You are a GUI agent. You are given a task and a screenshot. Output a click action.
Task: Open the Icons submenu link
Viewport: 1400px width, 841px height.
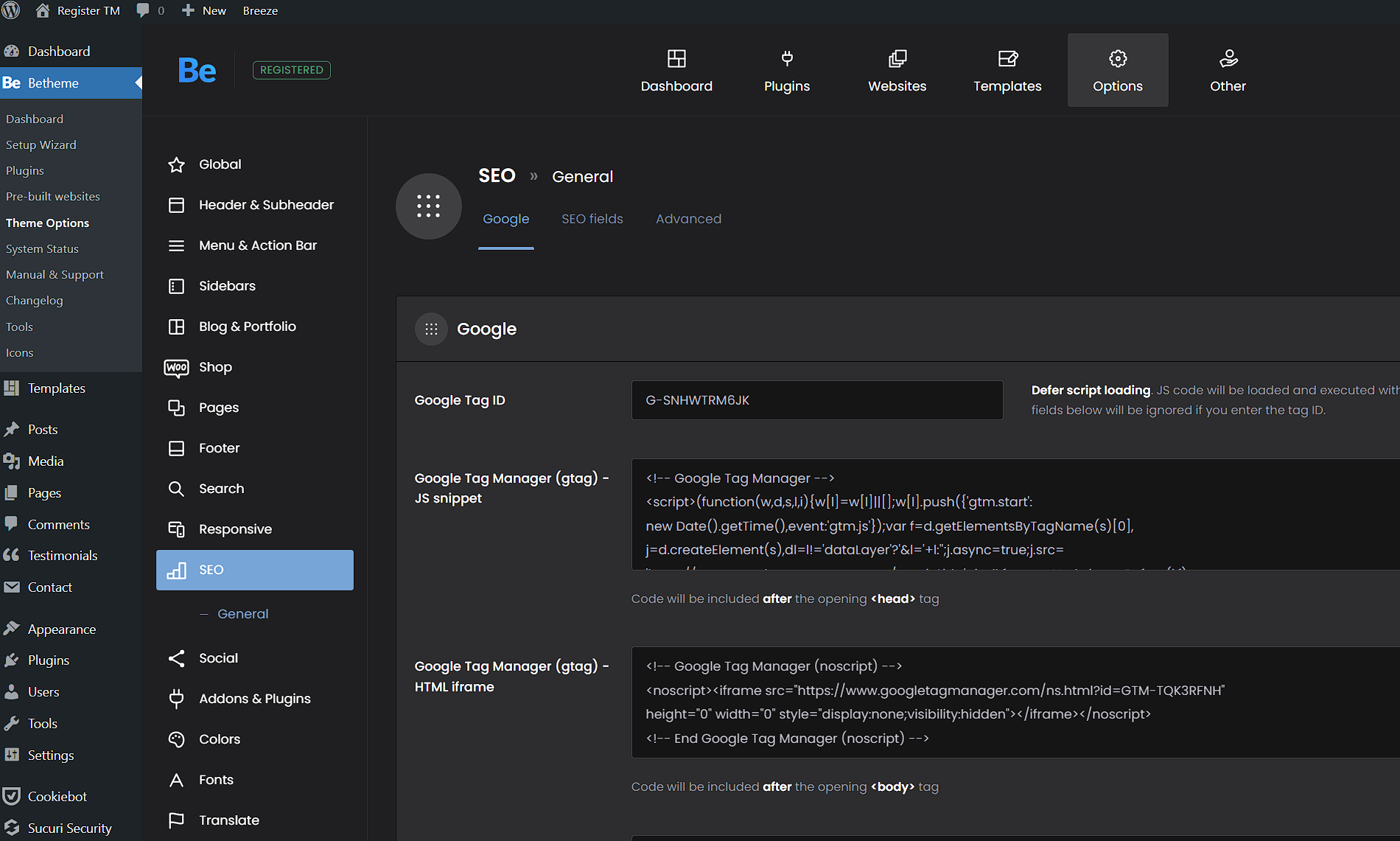(20, 353)
